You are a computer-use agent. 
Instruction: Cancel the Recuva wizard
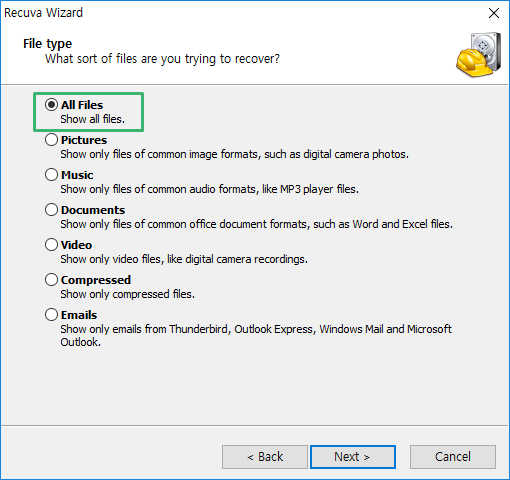(453, 457)
